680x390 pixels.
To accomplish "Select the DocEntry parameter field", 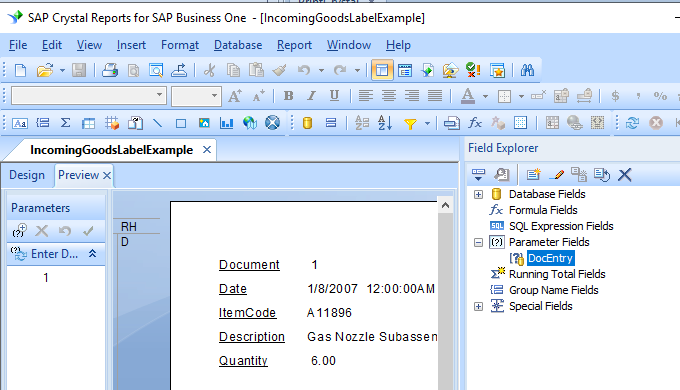I will point(550,258).
